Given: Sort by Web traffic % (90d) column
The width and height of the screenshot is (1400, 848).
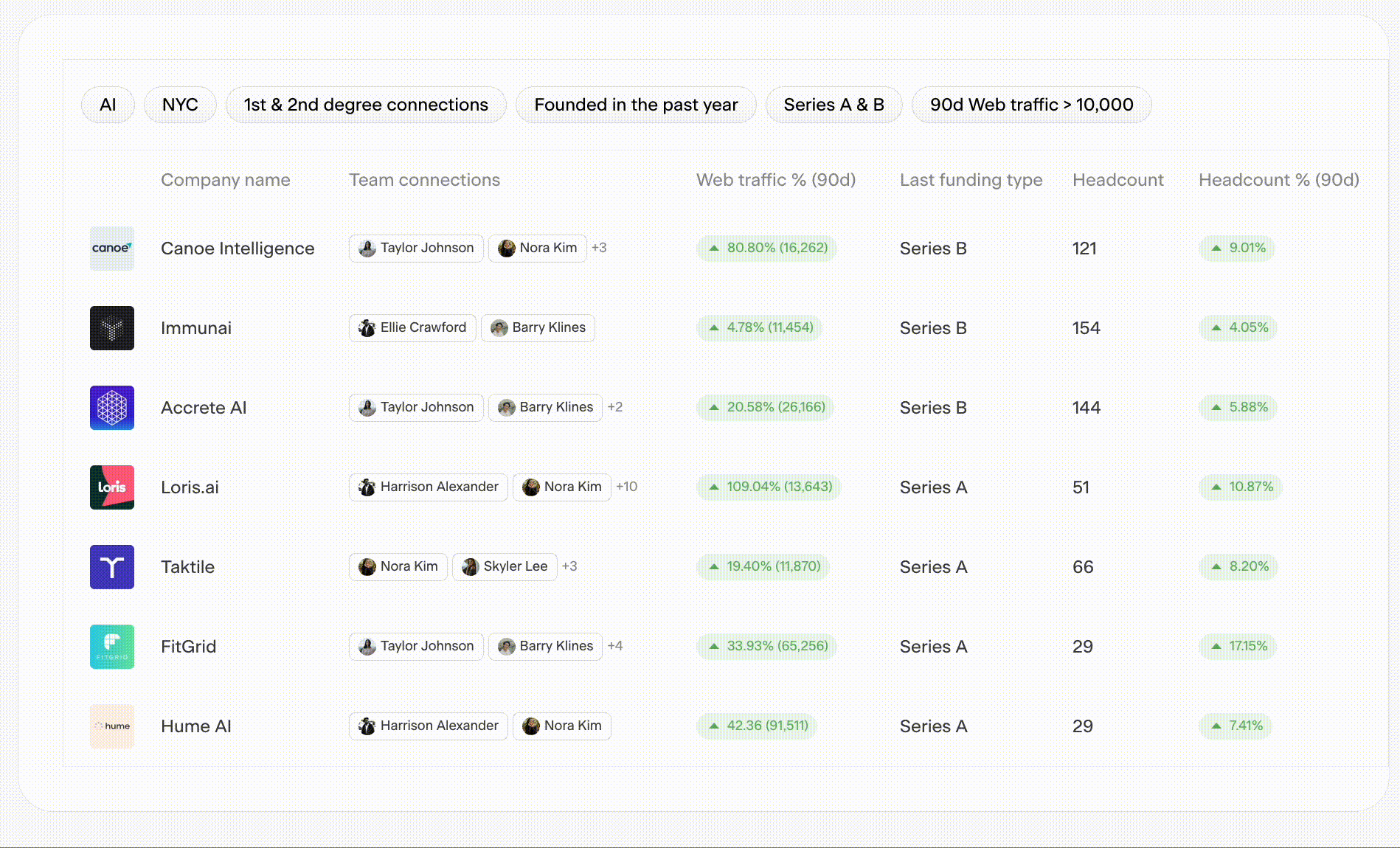Looking at the screenshot, I should pos(775,180).
